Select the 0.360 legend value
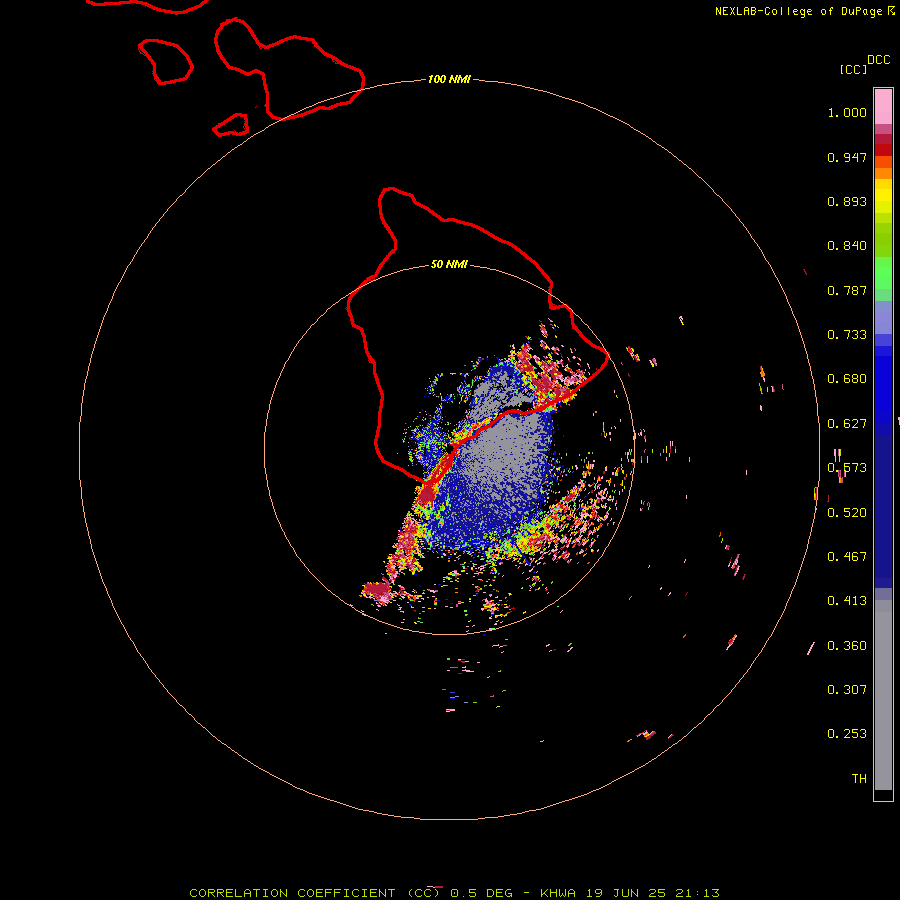The image size is (900, 900). click(847, 646)
